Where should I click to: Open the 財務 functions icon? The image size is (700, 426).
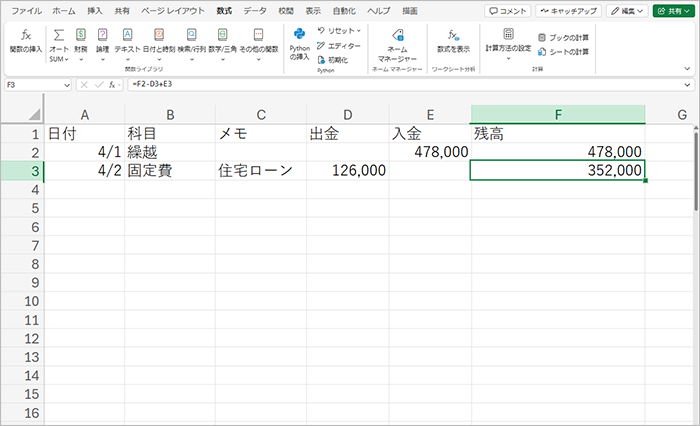[81, 35]
